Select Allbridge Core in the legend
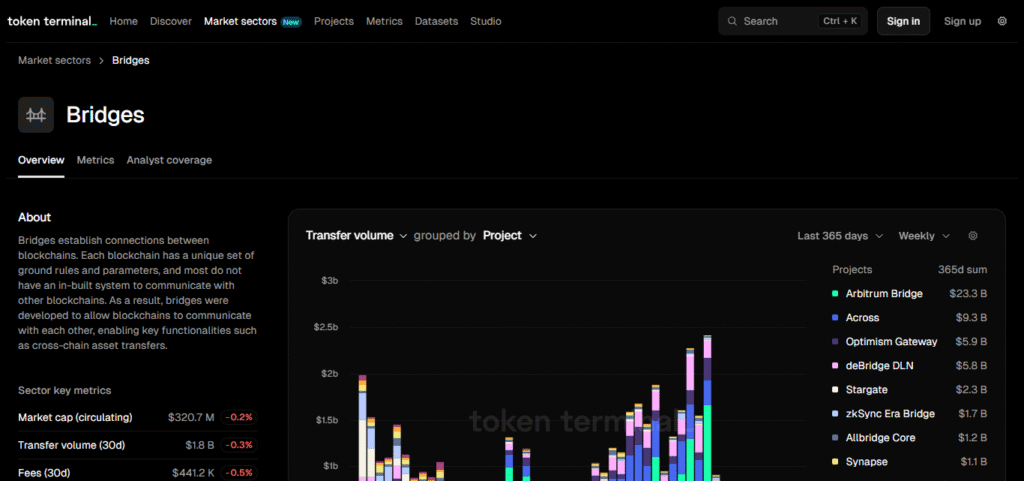The height and width of the screenshot is (481, 1024). point(880,438)
